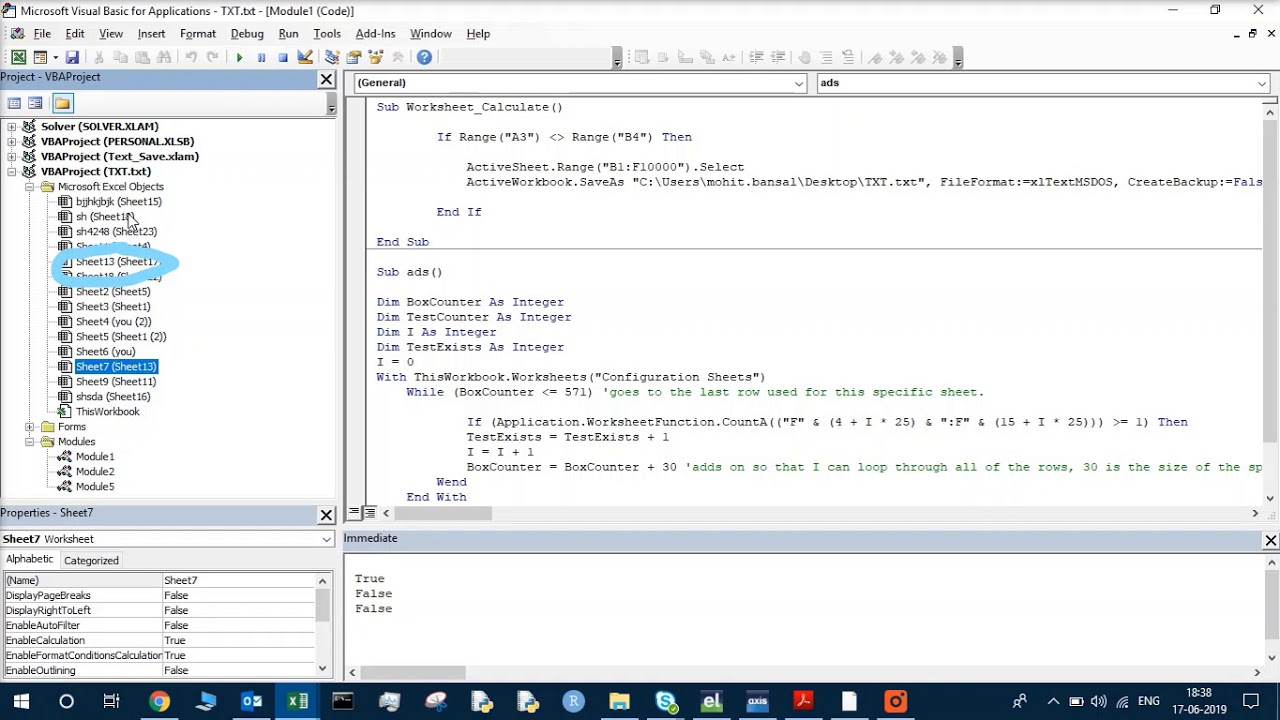Open the Format menu
Viewport: 1280px width, 720px height.
[x=198, y=33]
